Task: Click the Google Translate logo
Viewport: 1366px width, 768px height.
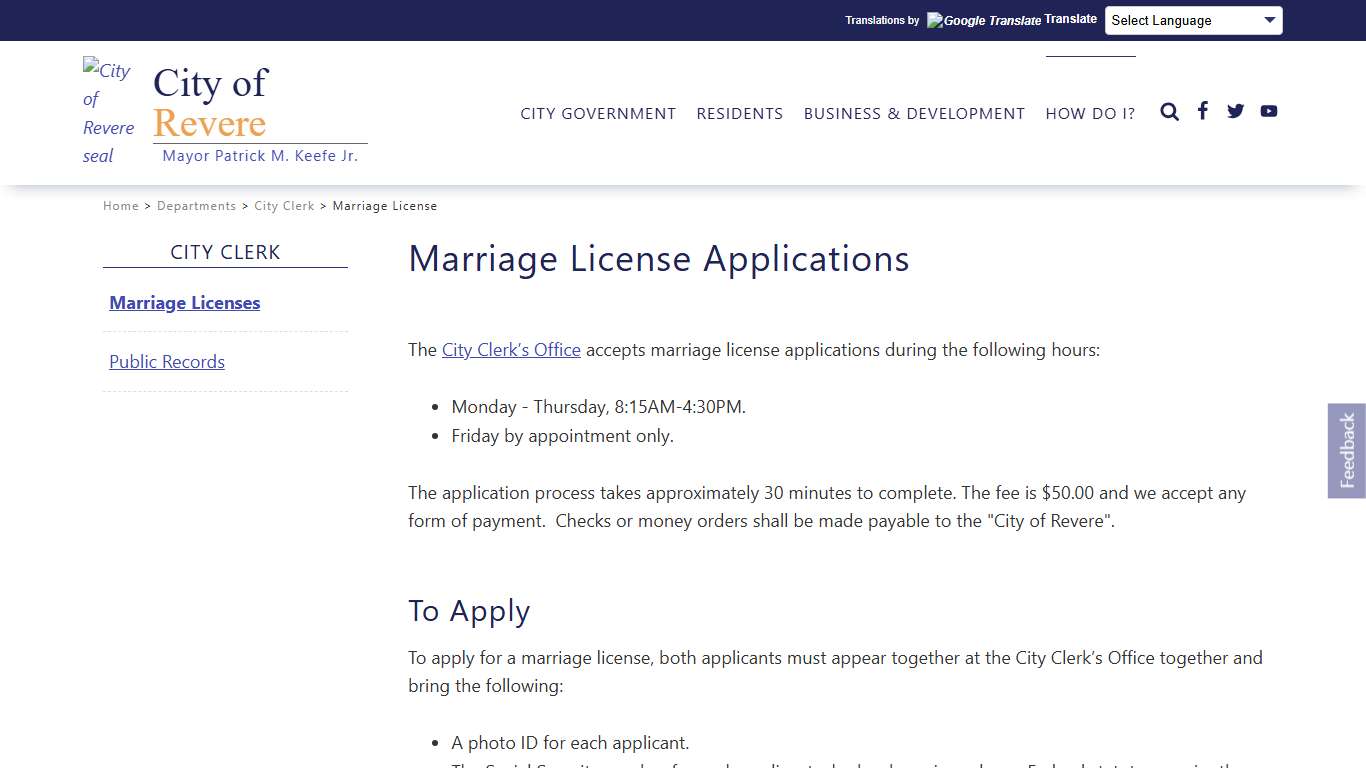Action: click(983, 20)
